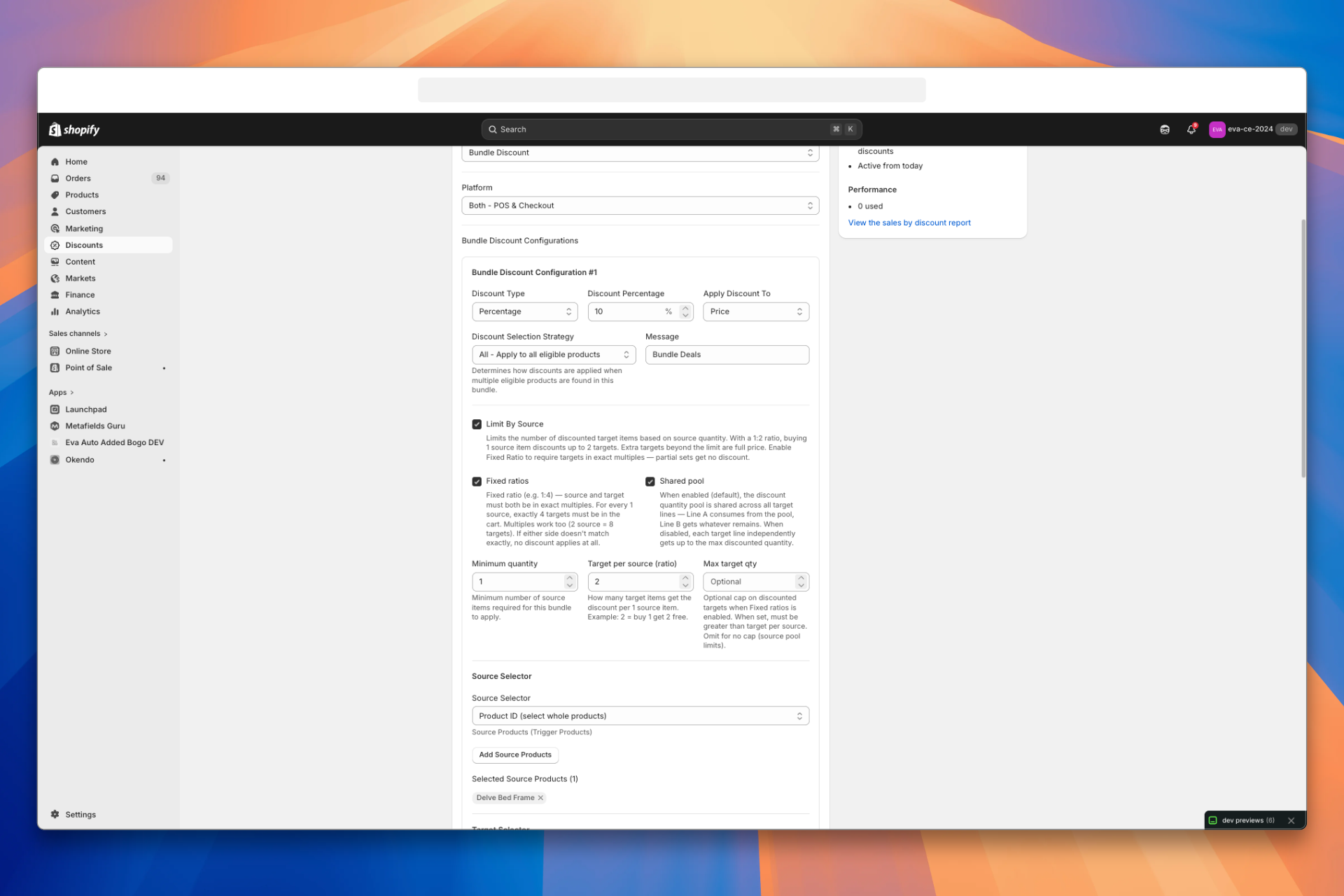This screenshot has width=1344, height=896.
Task: View the sales by discount report
Action: (909, 222)
